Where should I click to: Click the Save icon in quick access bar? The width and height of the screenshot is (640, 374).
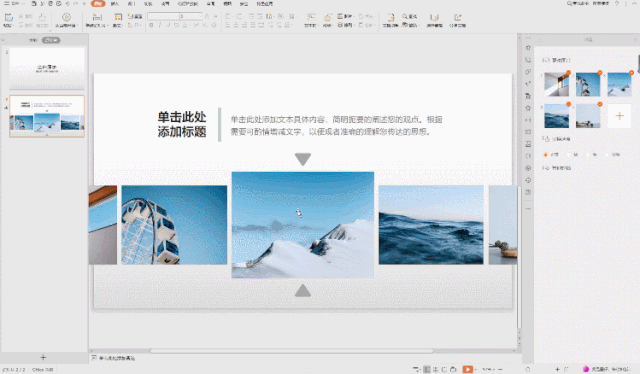34,4
